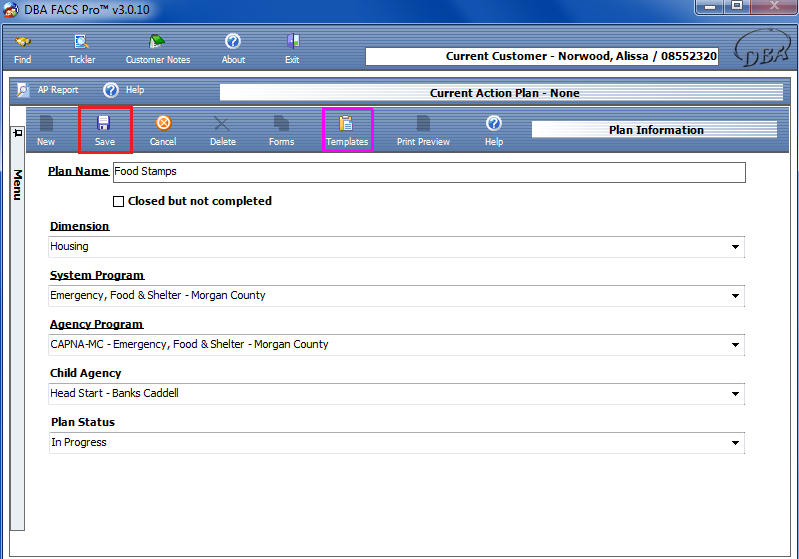Expand the Dimension dropdown
The image size is (799, 559).
[735, 247]
